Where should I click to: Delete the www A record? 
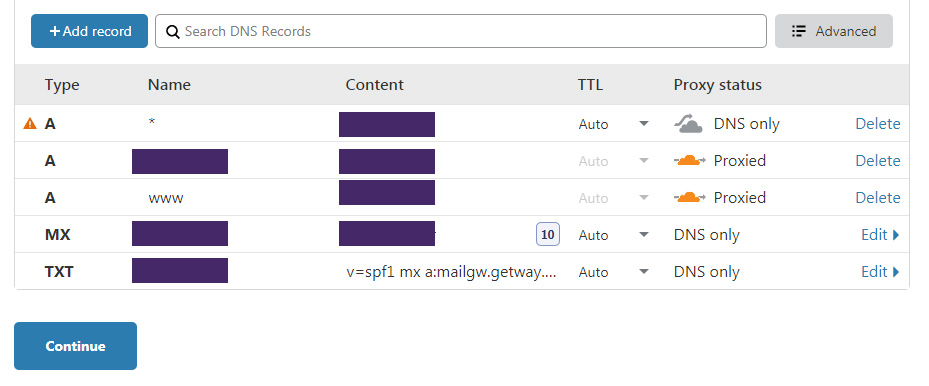(x=877, y=197)
